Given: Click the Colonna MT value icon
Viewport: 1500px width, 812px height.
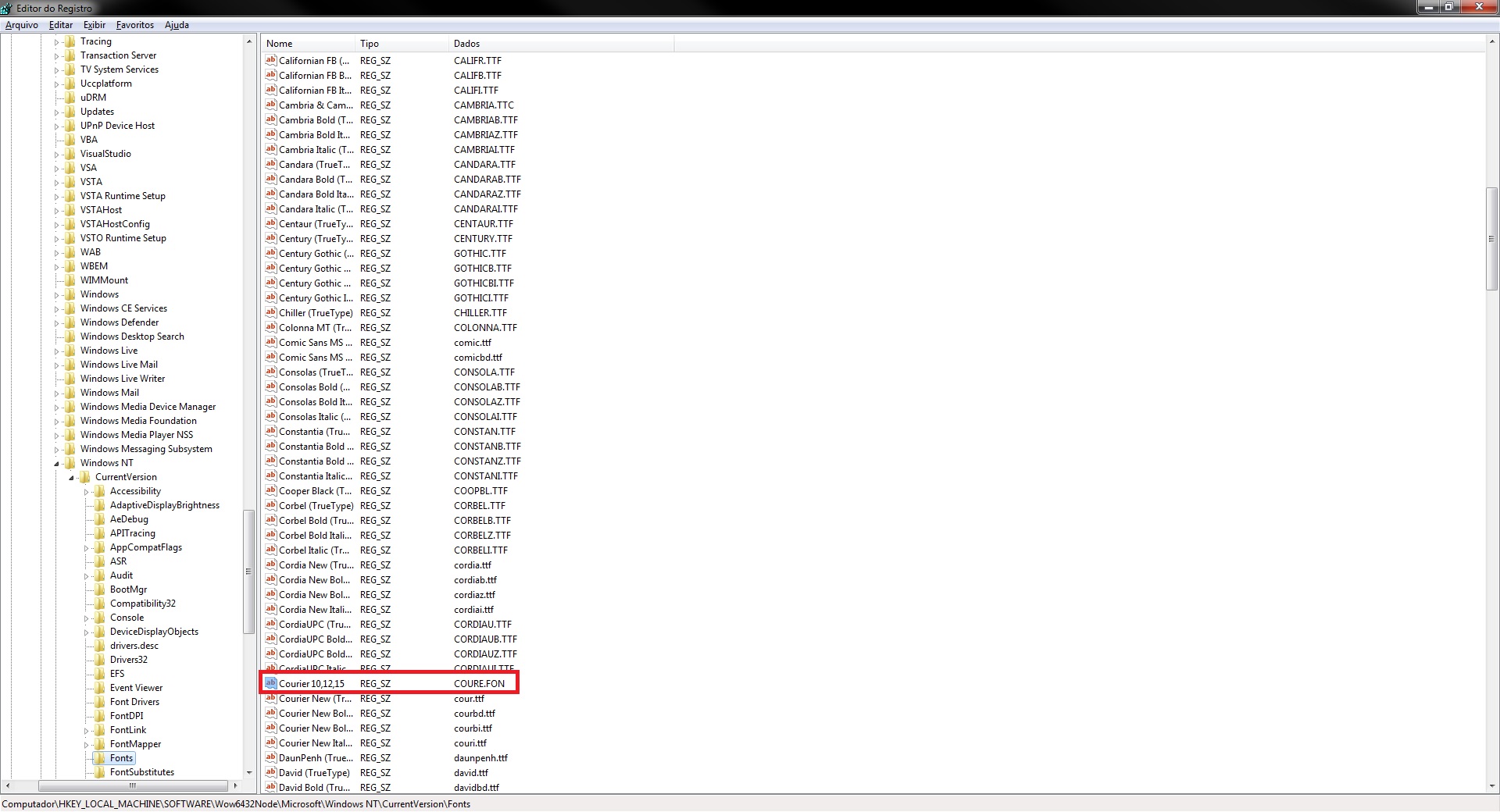Looking at the screenshot, I should [271, 327].
